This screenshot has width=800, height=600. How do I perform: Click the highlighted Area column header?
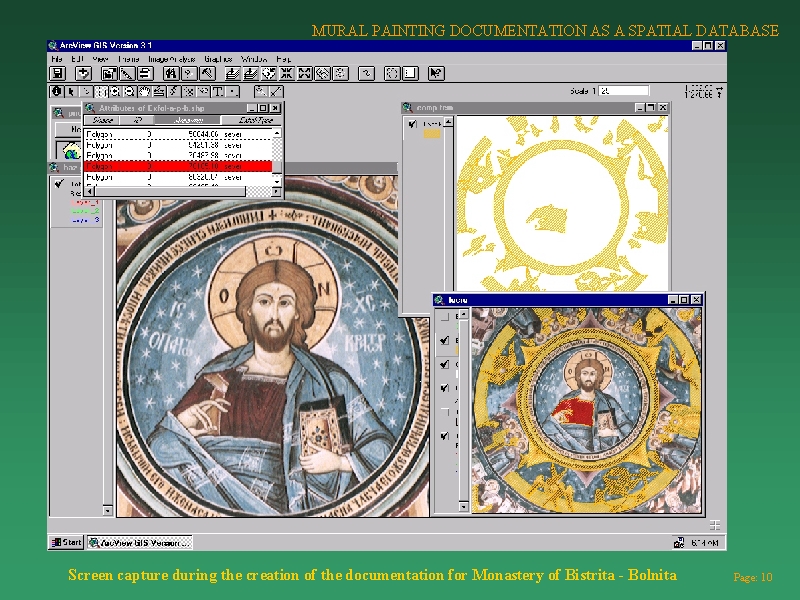(x=188, y=120)
